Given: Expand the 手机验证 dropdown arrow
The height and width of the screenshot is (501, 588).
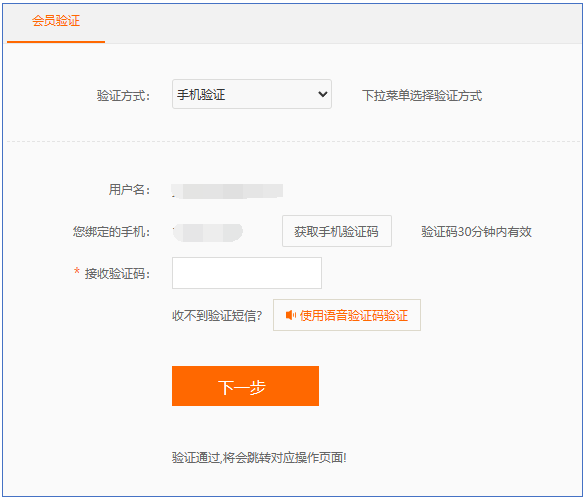Looking at the screenshot, I should pos(322,94).
